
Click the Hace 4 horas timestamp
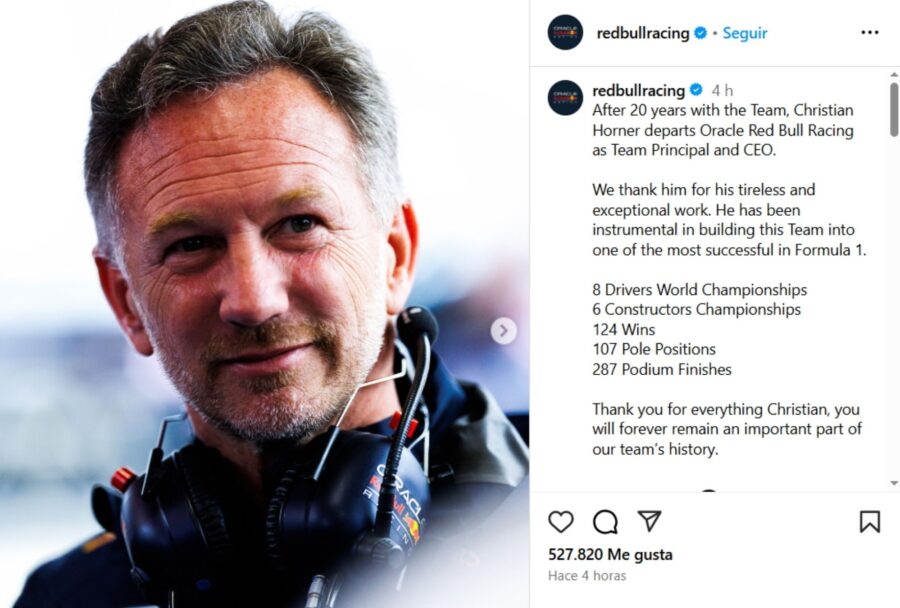point(587,576)
